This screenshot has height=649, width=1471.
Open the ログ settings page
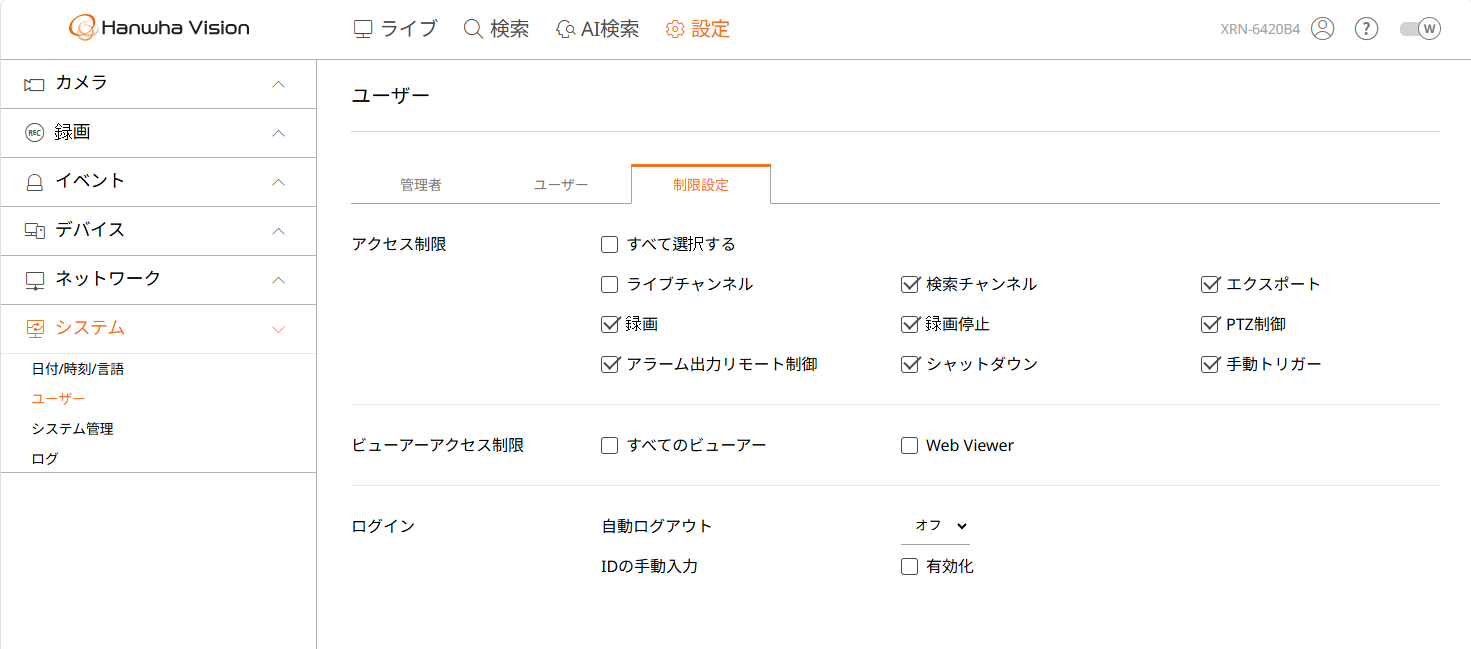45,459
